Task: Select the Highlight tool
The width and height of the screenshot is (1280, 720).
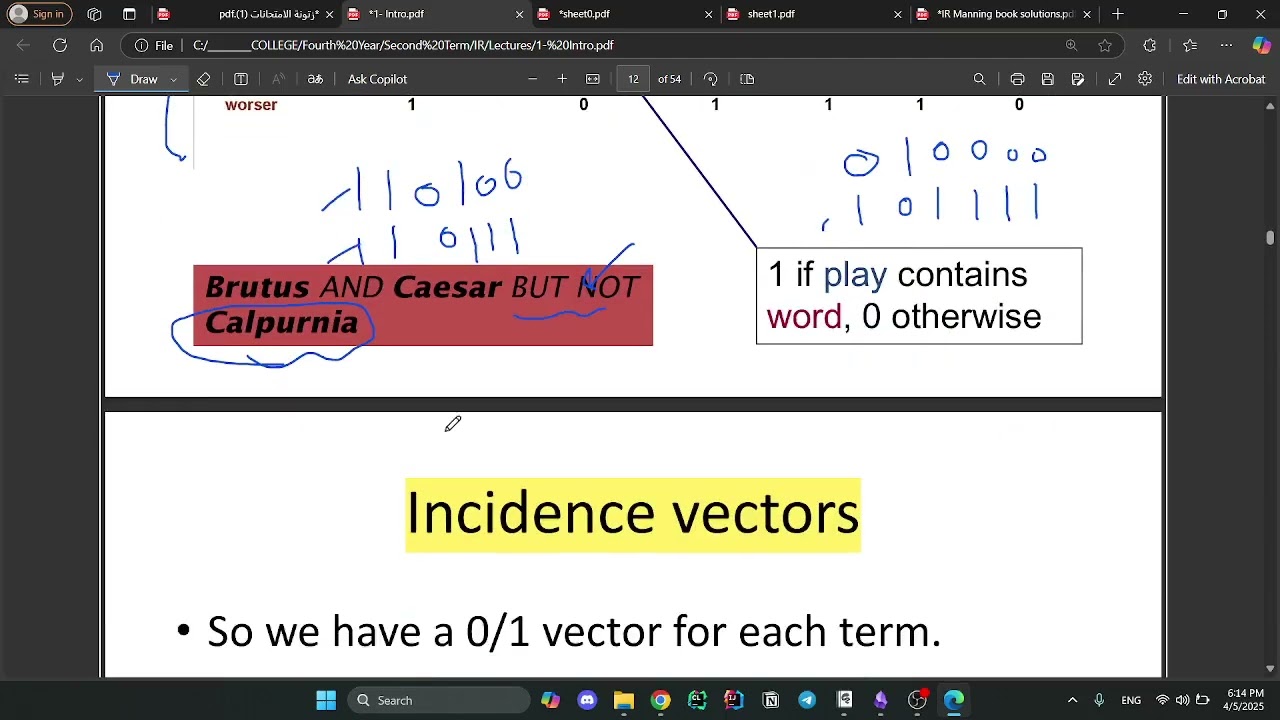Action: pos(58,79)
